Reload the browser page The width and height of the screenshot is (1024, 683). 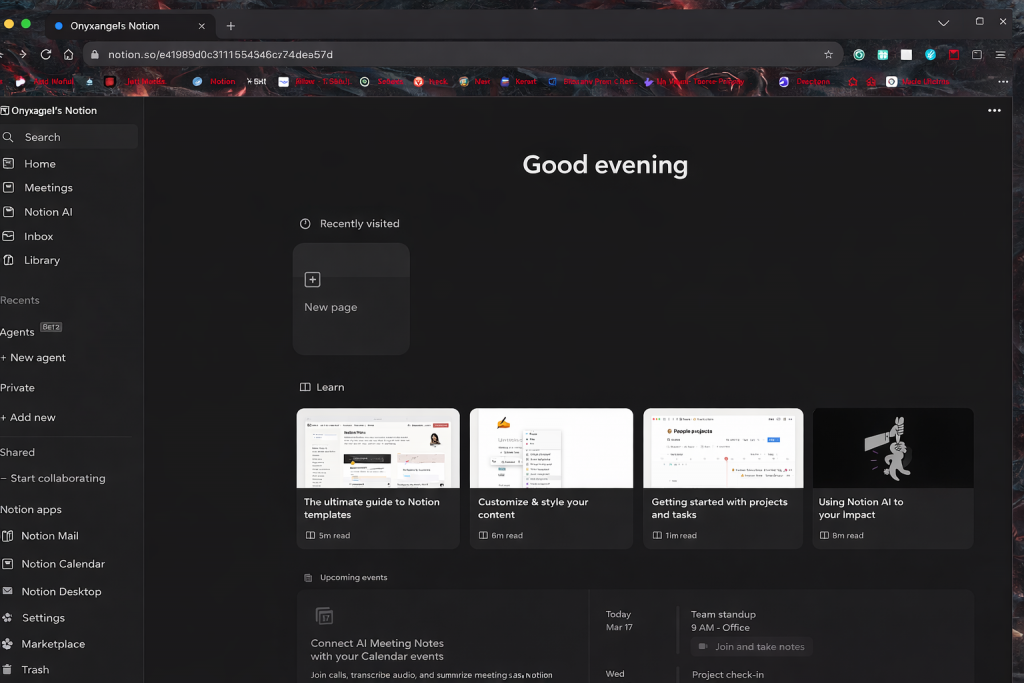46,54
